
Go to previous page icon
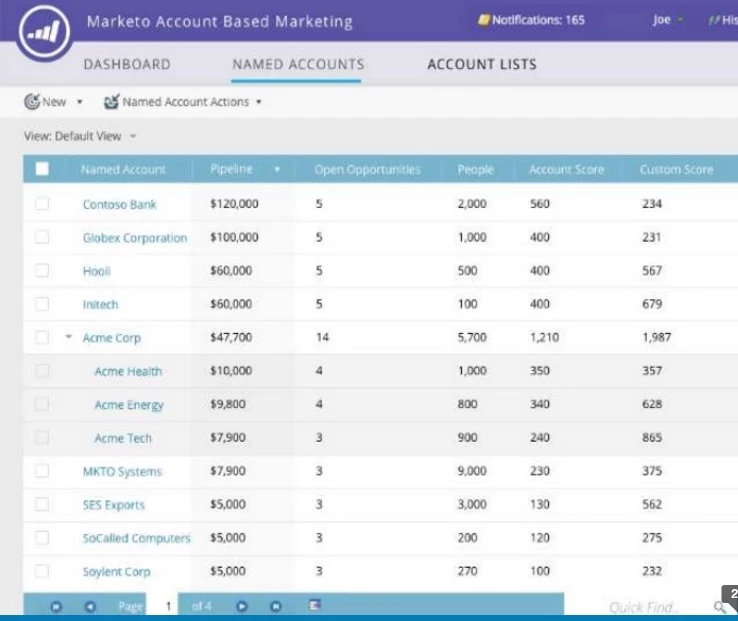[x=90, y=606]
